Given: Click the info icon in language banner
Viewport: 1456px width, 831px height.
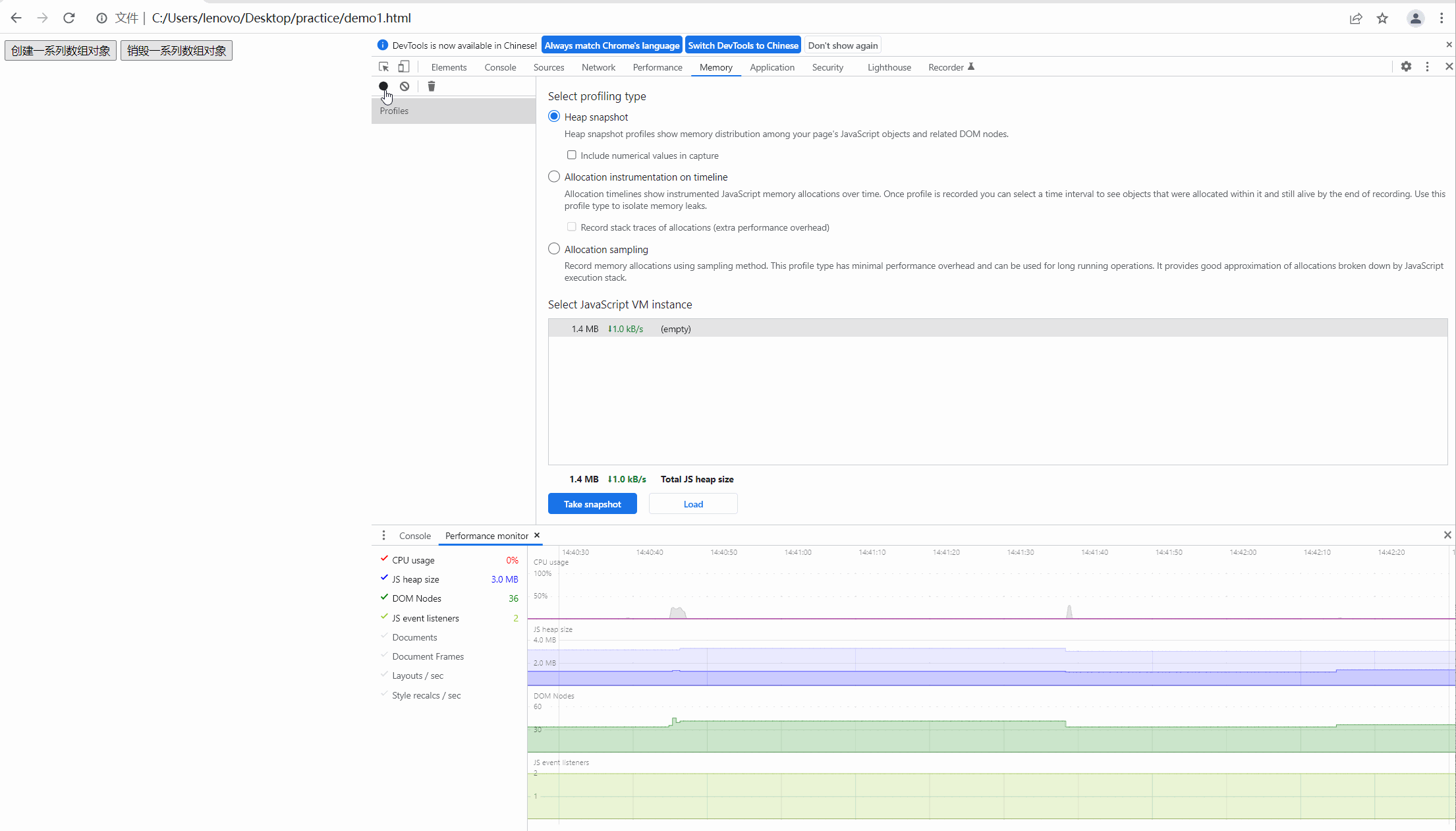Looking at the screenshot, I should [382, 45].
